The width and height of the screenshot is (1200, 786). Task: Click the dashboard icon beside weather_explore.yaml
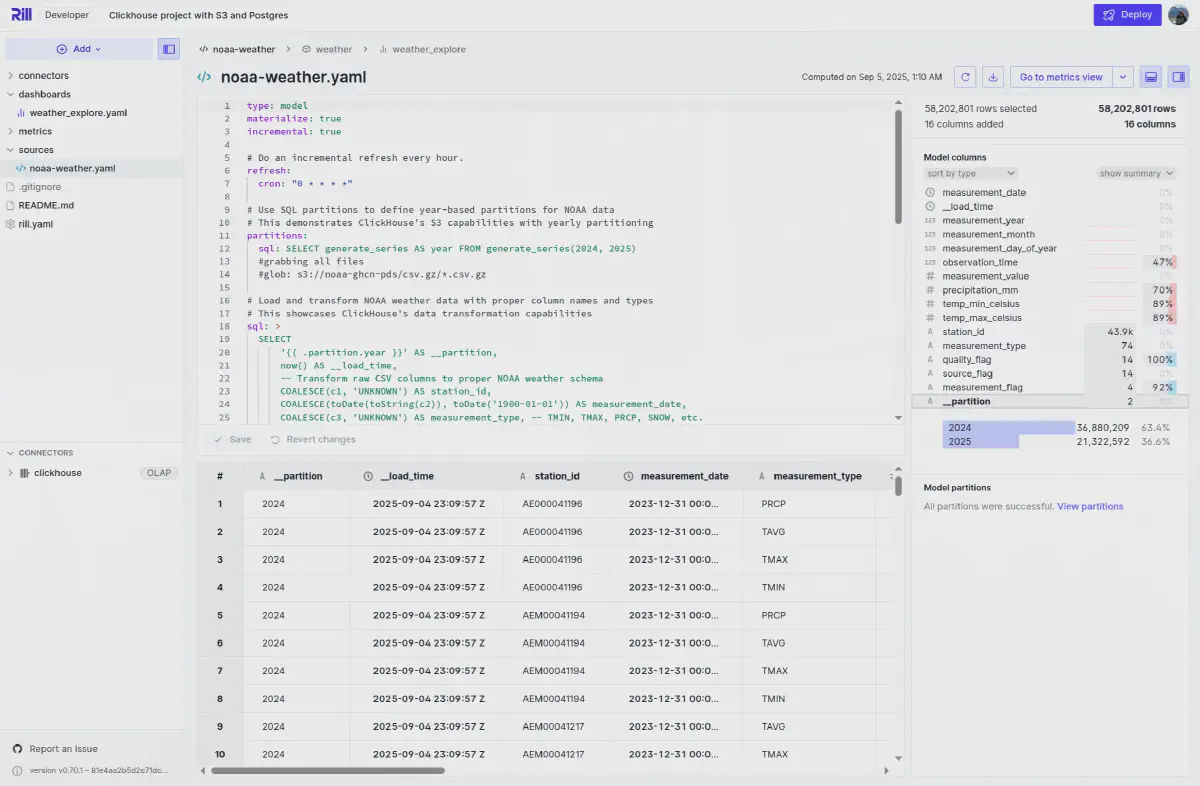tap(21, 113)
